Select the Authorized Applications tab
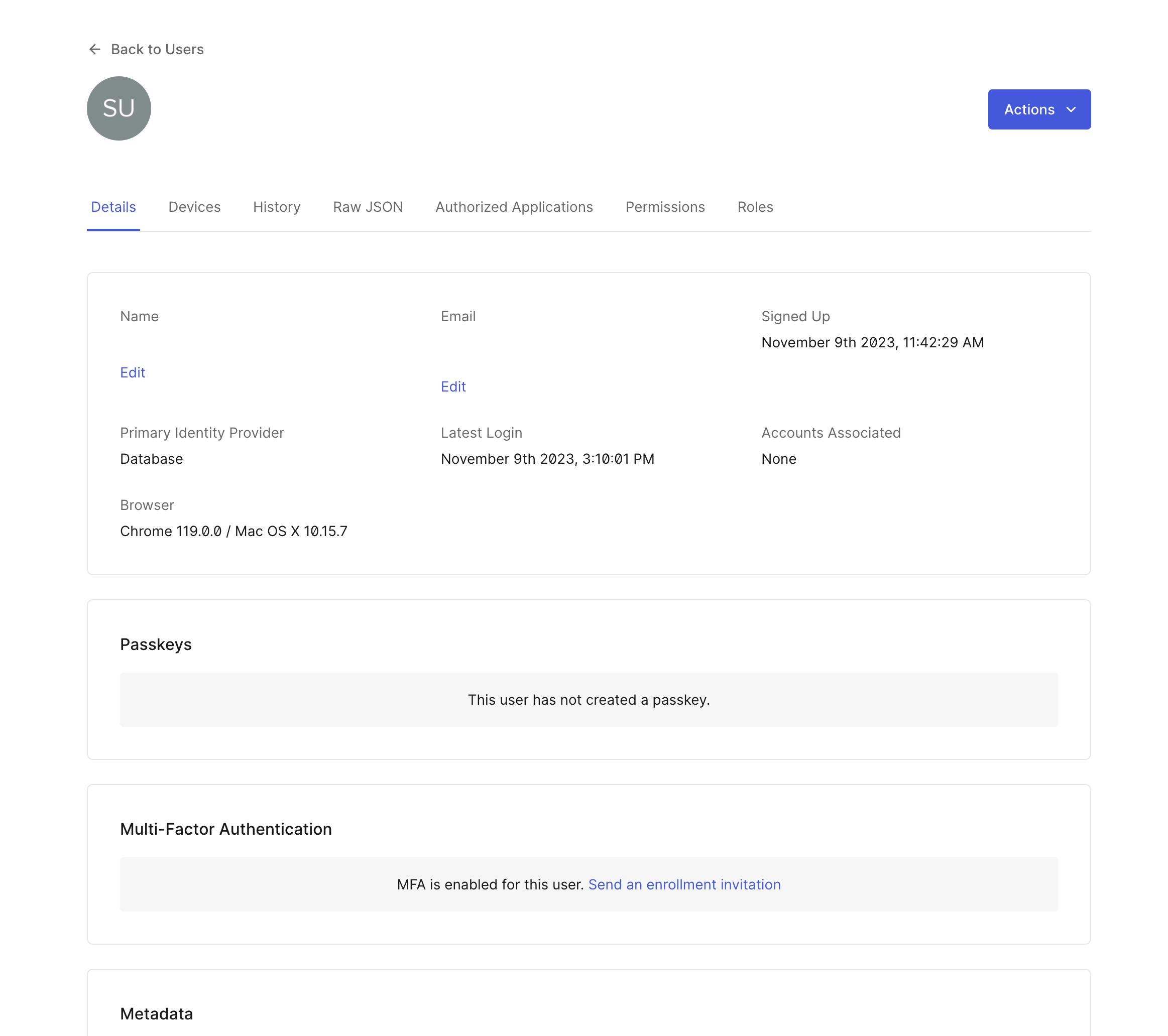Image resolution: width=1168 pixels, height=1036 pixels. [514, 207]
